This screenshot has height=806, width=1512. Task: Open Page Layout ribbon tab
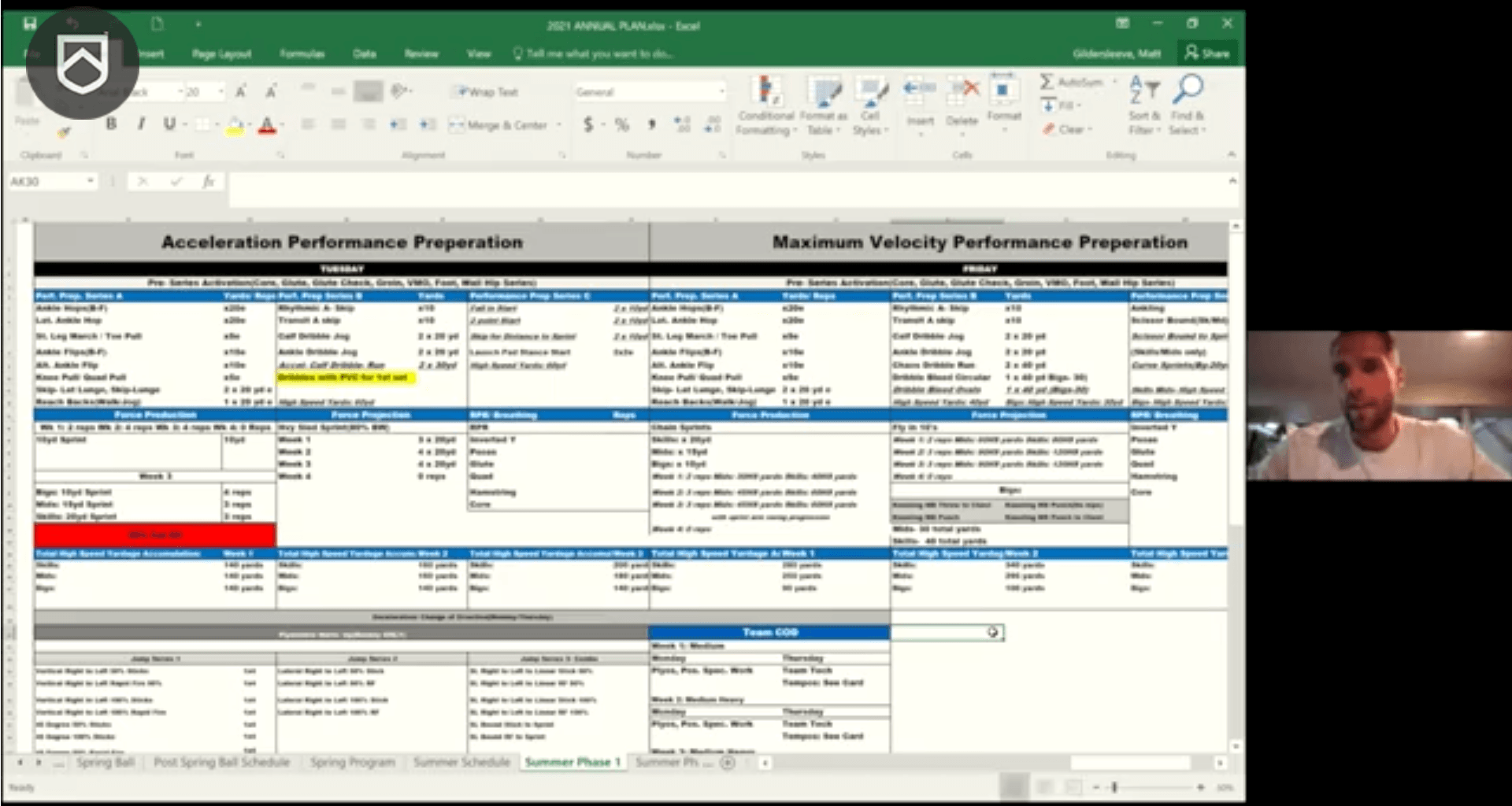221,54
